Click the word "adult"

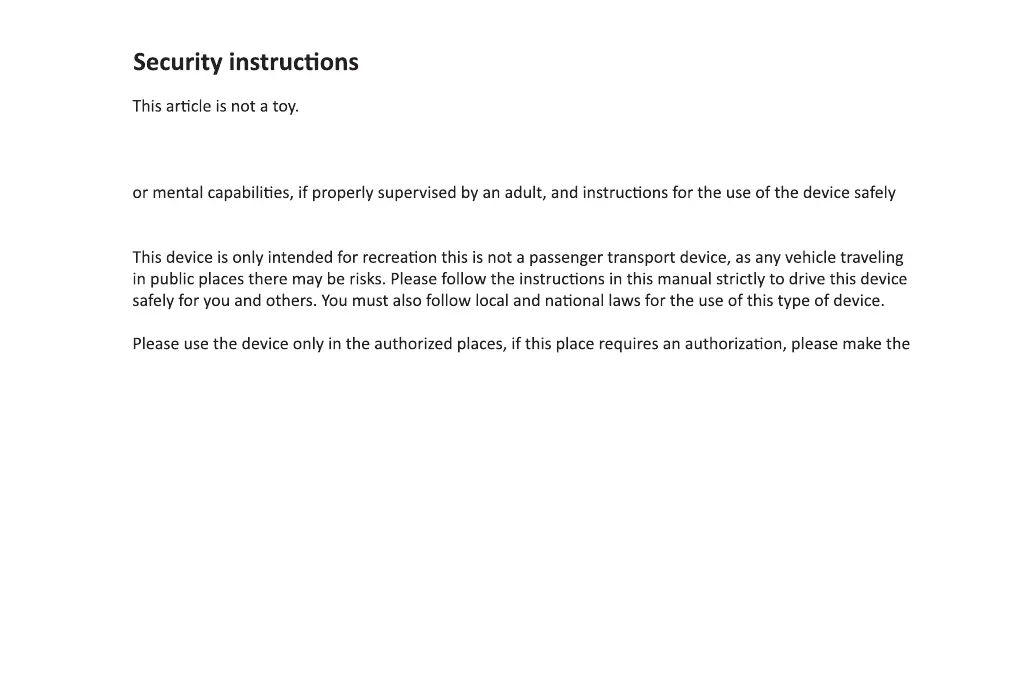522,193
